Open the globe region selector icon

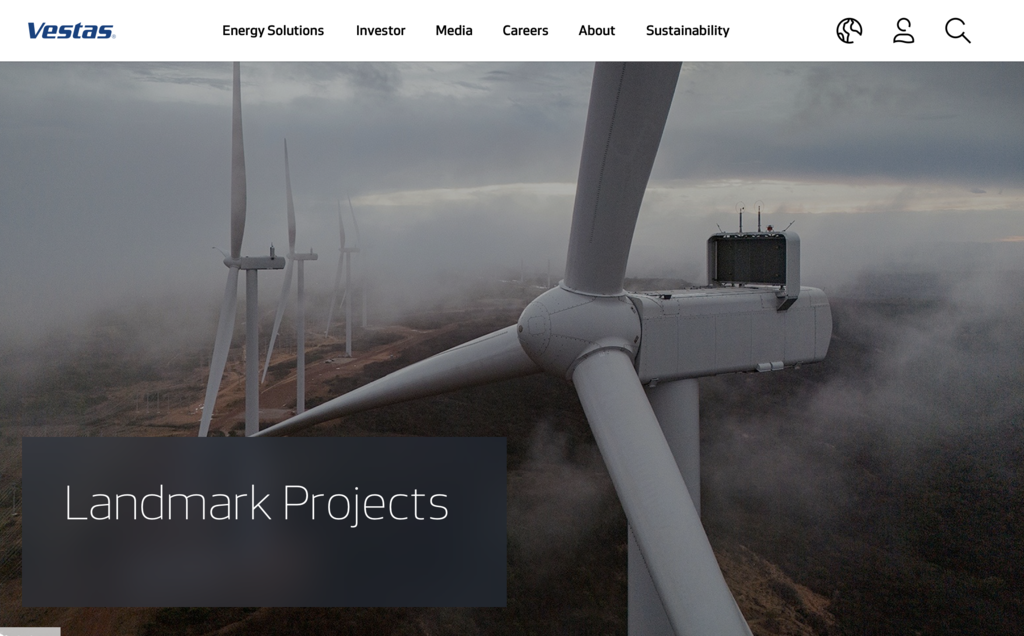tap(849, 31)
